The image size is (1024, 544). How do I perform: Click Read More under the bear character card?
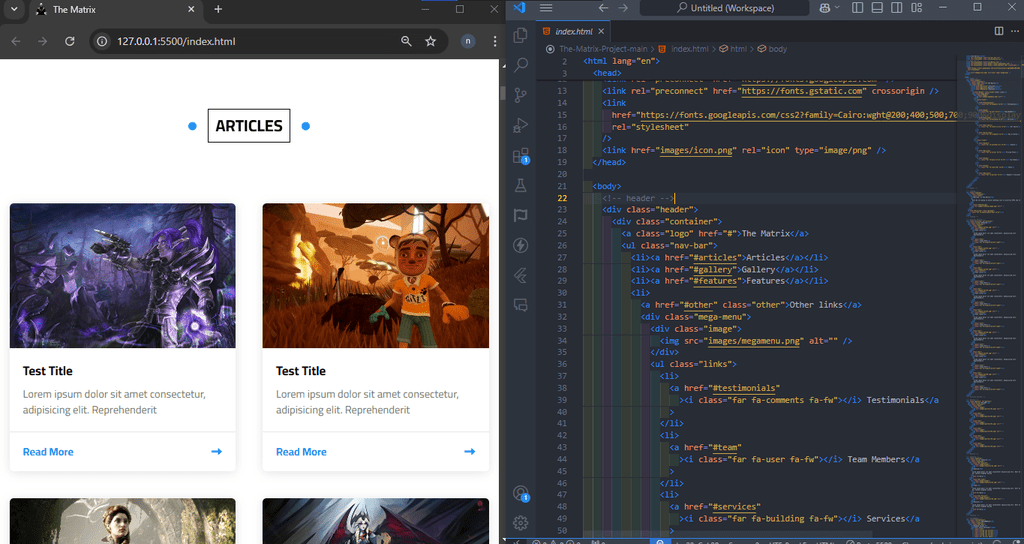301,452
